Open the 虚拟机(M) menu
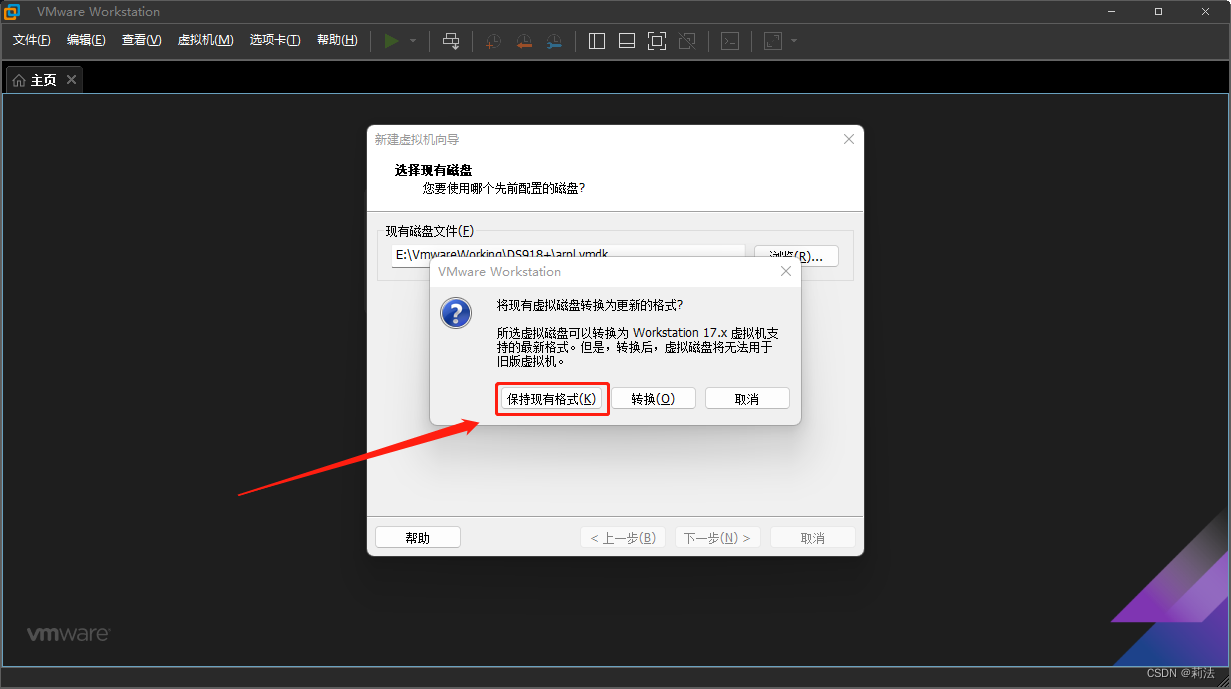Screen dimensions: 1231x689 click(205, 40)
